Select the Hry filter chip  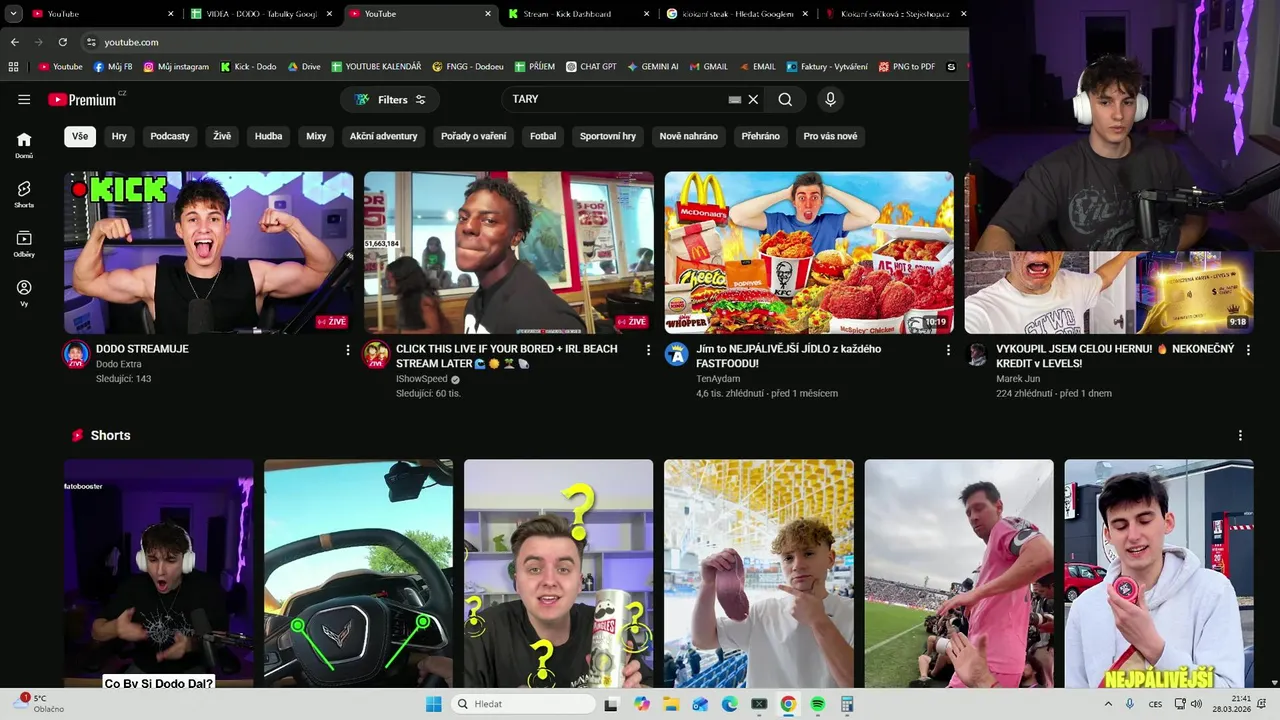click(x=119, y=136)
